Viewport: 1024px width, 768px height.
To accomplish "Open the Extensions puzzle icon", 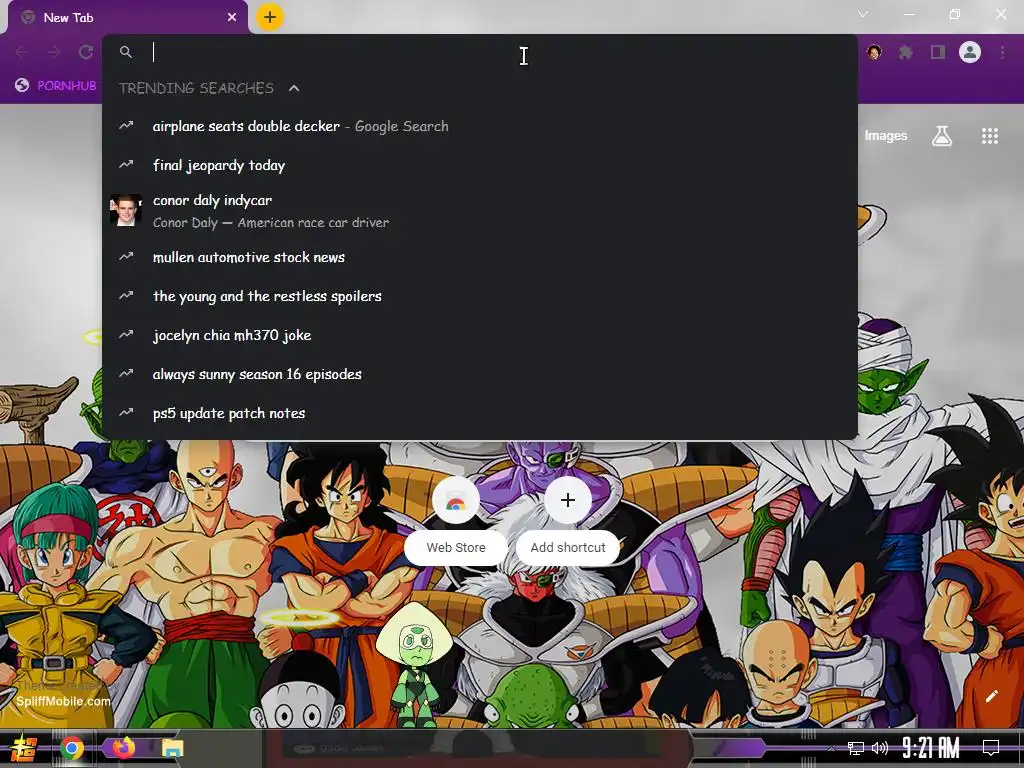I will [x=906, y=52].
